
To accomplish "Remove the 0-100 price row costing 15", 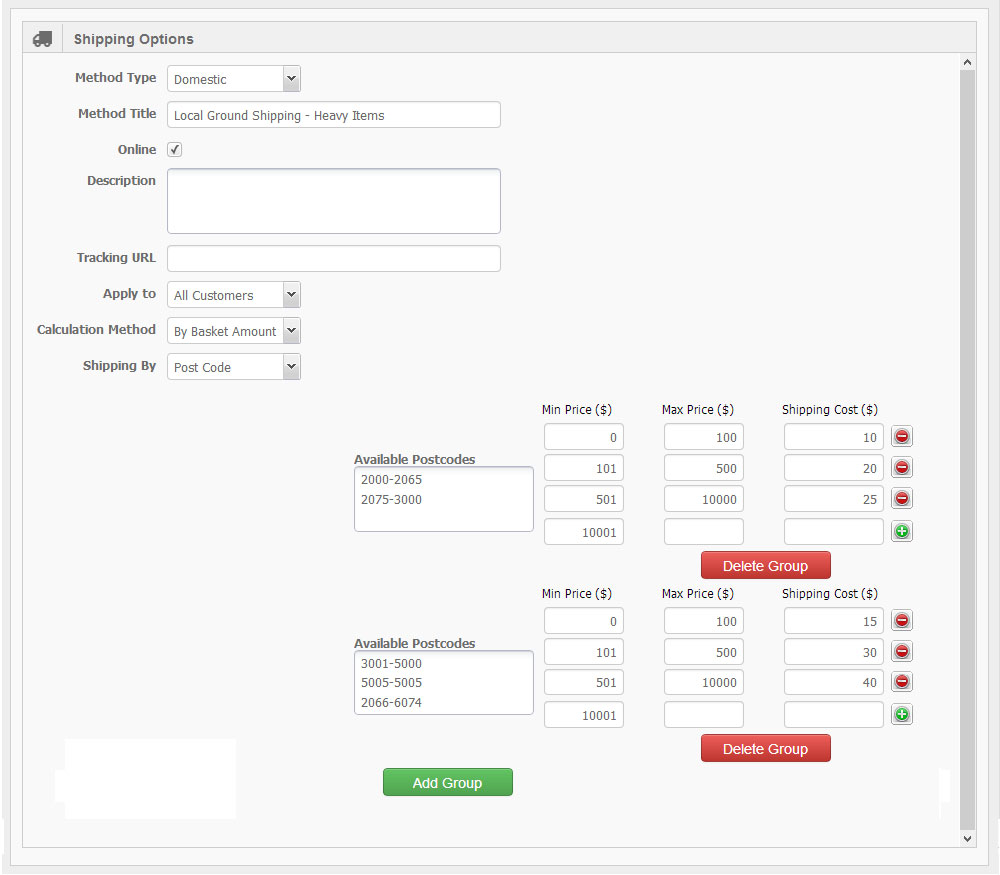I will click(x=901, y=621).
